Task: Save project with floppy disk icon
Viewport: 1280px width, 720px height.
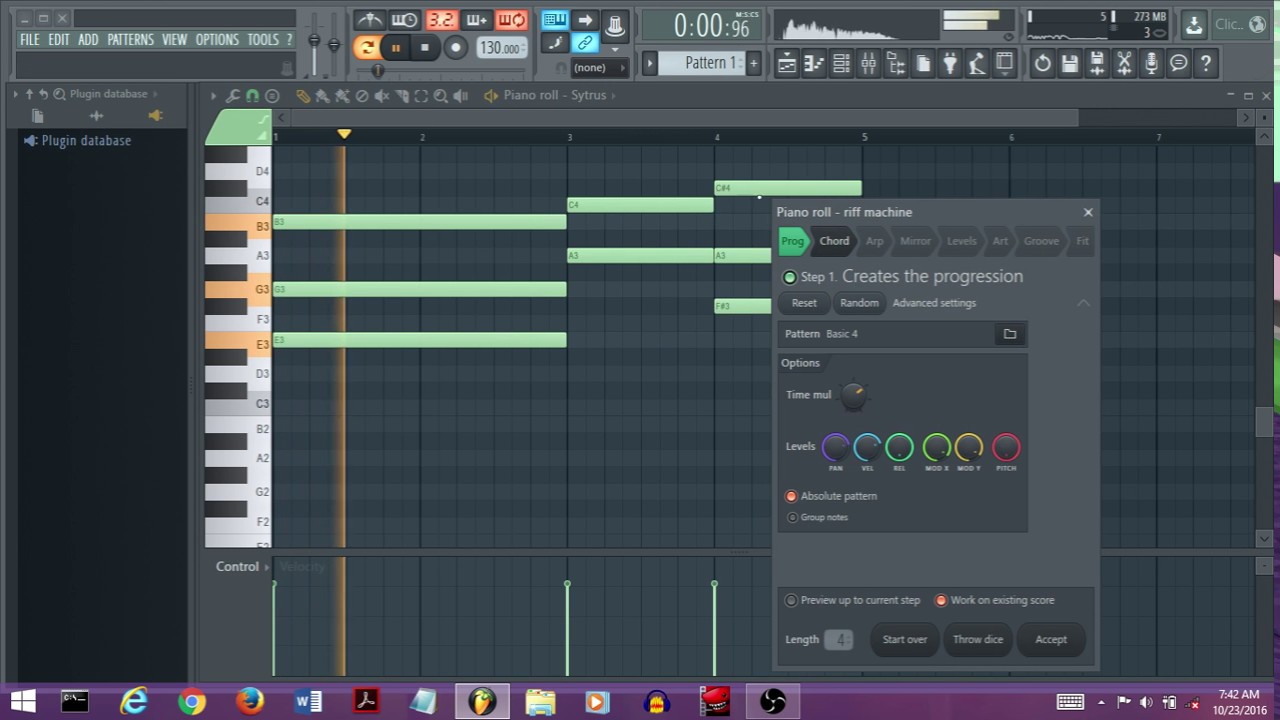Action: (x=1070, y=64)
